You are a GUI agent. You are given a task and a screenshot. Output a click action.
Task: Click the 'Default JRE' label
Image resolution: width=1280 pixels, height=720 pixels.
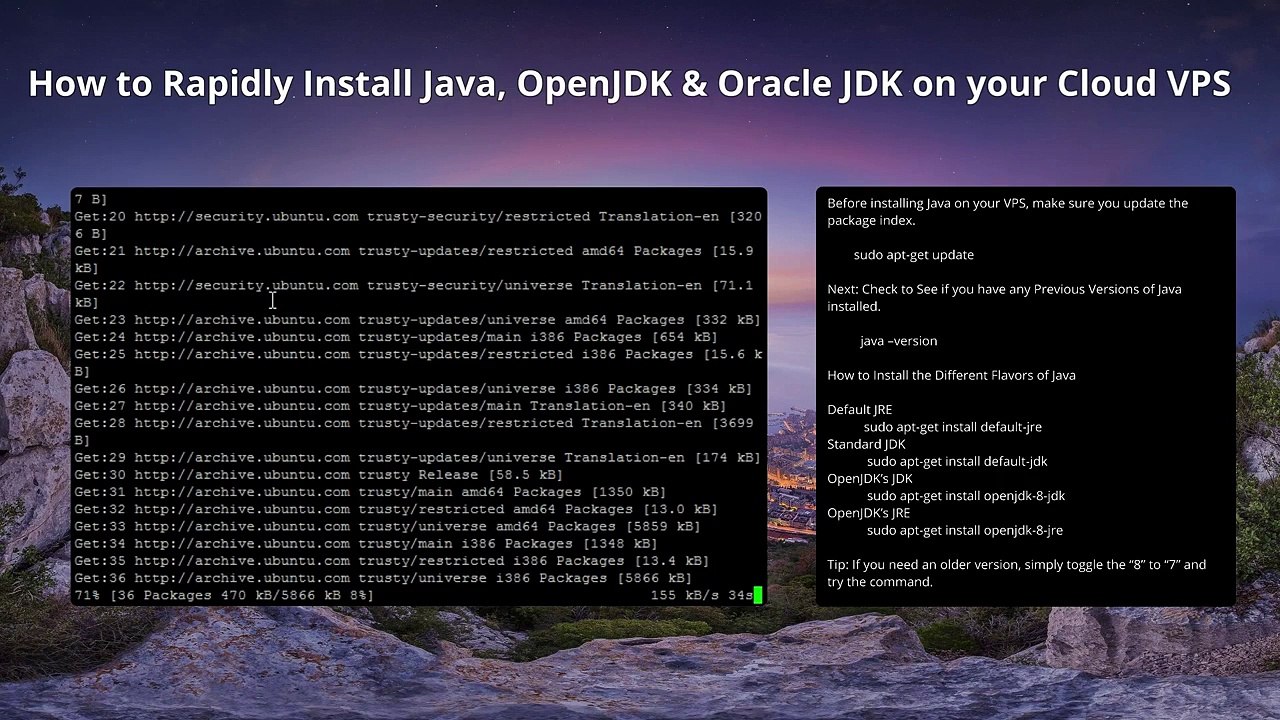point(859,409)
